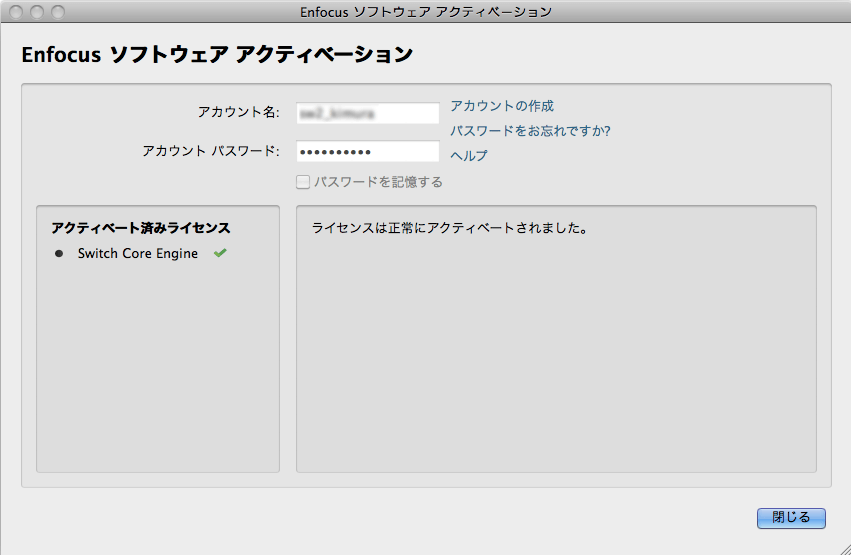The height and width of the screenshot is (555, 851).
Task: Click the ライセンスは正常にアクティベートされました message
Action: coord(450,228)
